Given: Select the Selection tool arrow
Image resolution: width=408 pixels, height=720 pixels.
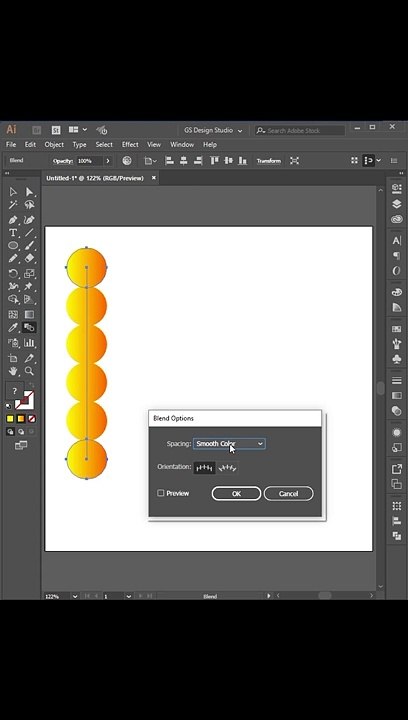Looking at the screenshot, I should coord(13,192).
